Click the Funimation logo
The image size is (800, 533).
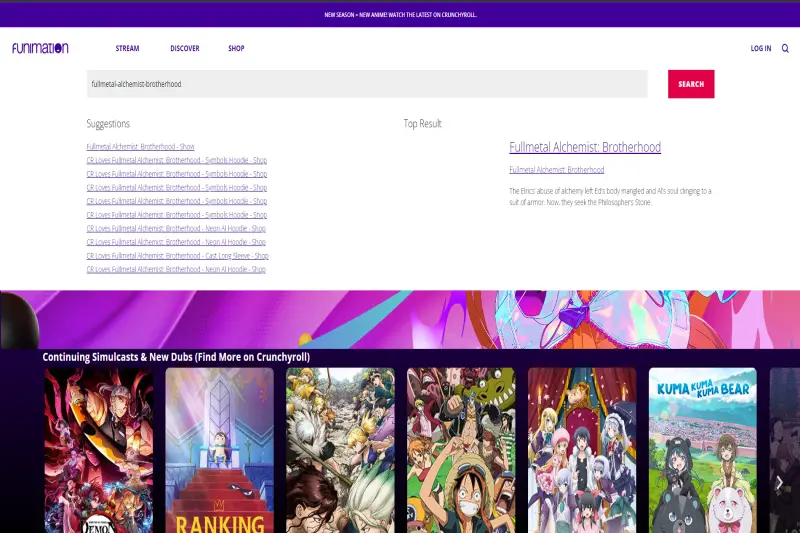(40, 48)
